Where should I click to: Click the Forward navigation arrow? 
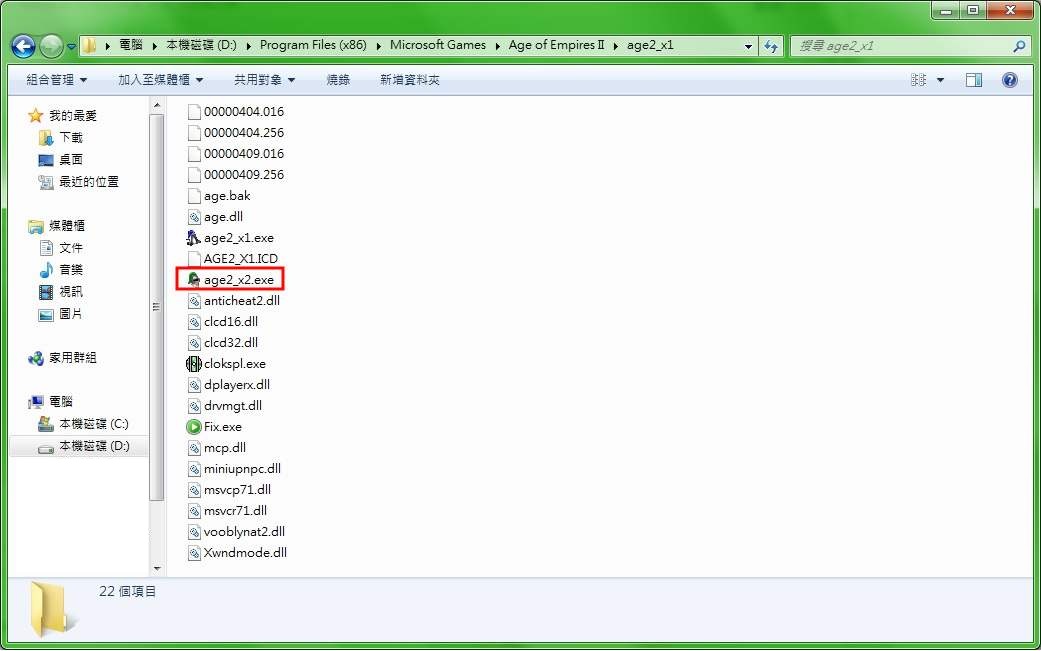point(51,46)
